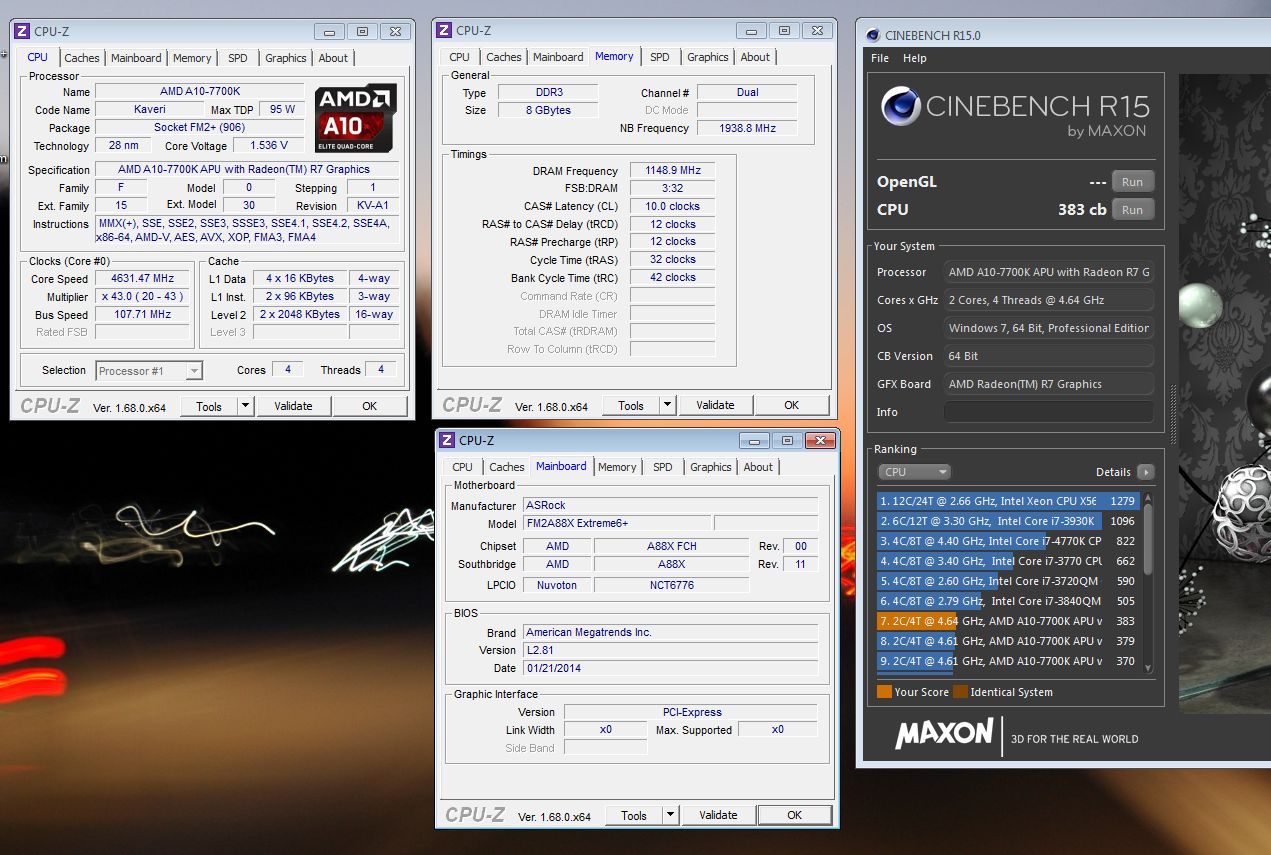Click the Cinebench Processor field AMD A10-7700K
1271x855 pixels.
coord(1049,272)
